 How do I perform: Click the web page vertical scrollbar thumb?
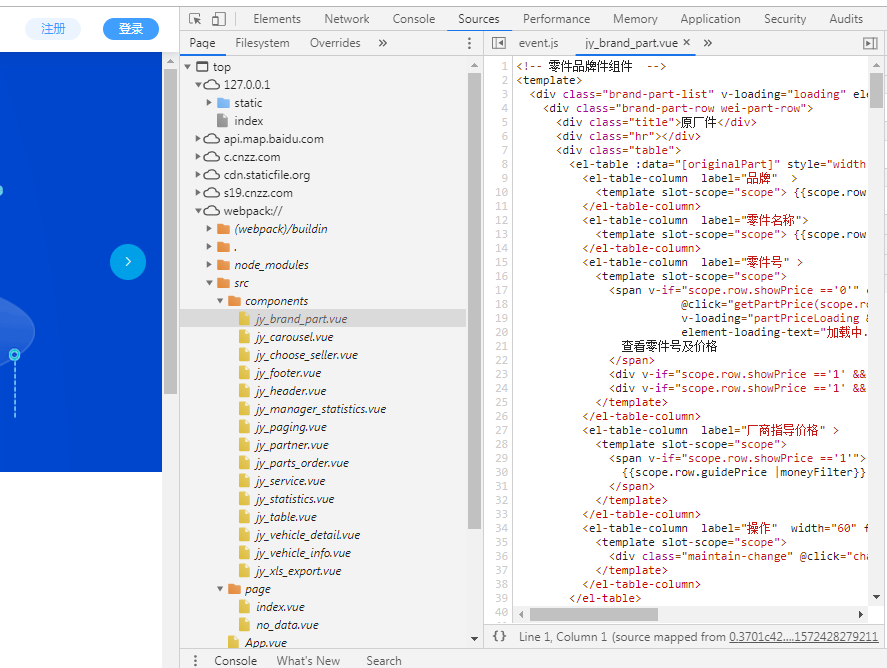point(170,231)
